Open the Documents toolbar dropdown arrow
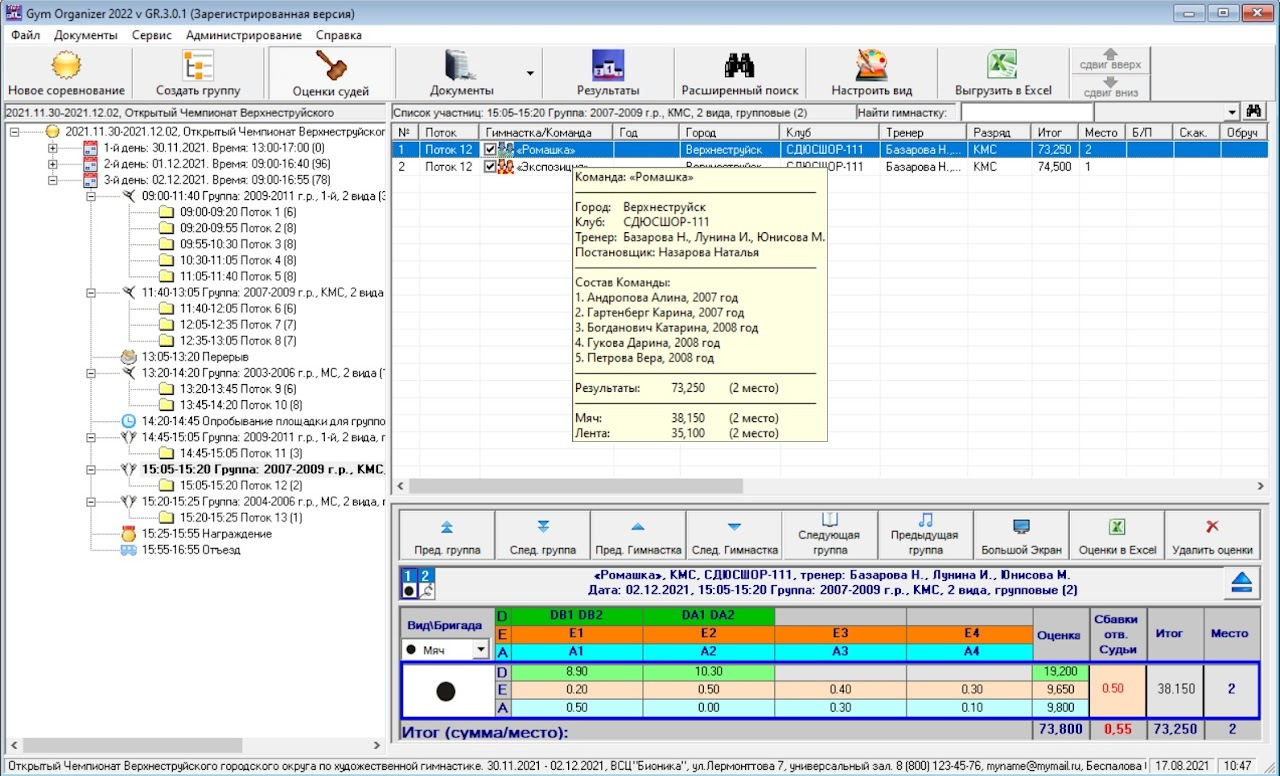 [530, 73]
